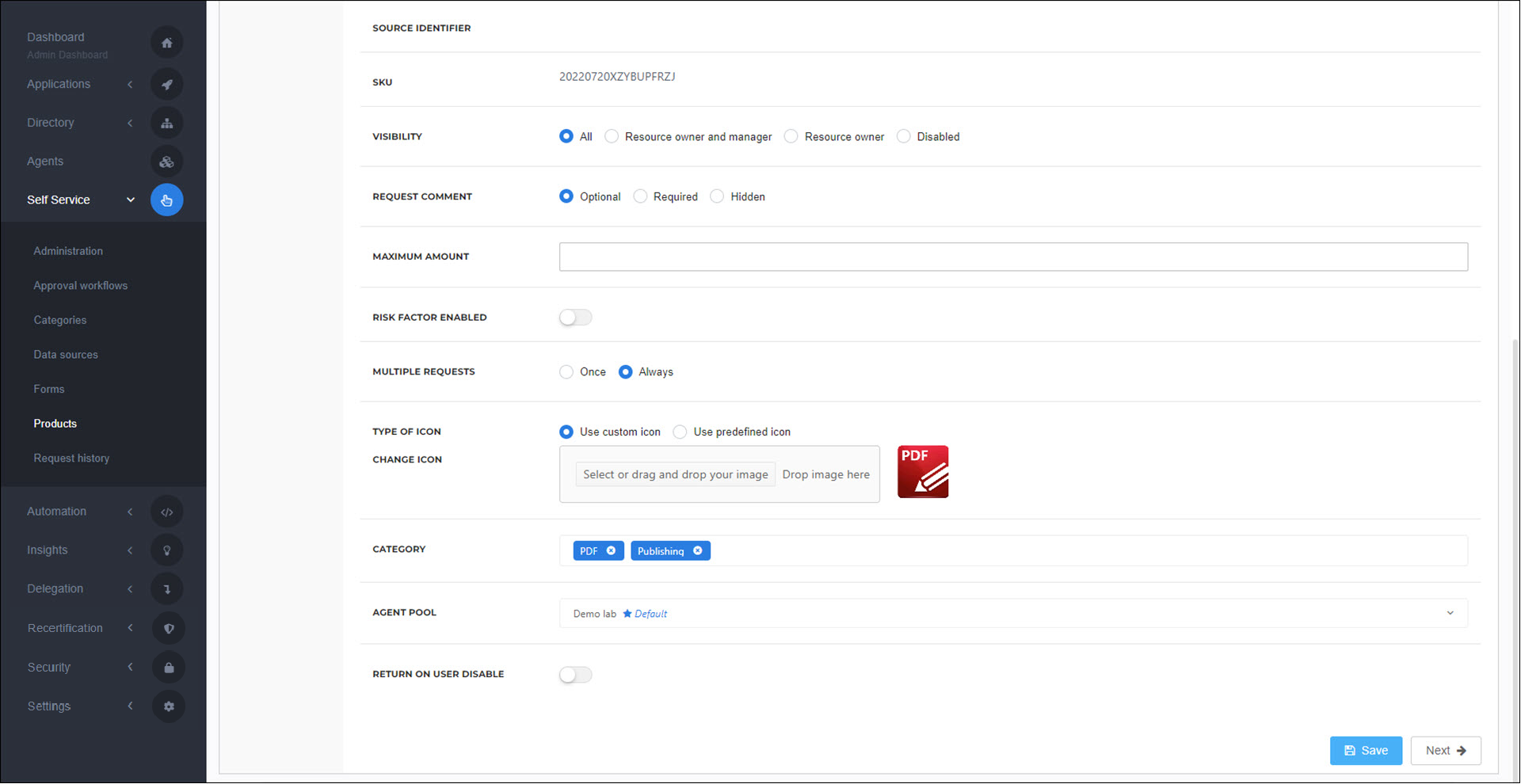Click in the Maximum Amount field
This screenshot has width=1521, height=784.
click(1012, 257)
